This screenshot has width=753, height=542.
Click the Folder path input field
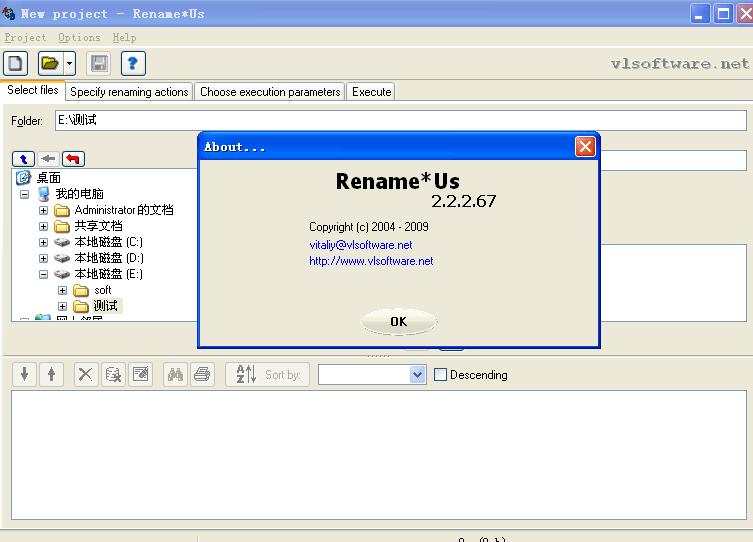click(x=401, y=120)
